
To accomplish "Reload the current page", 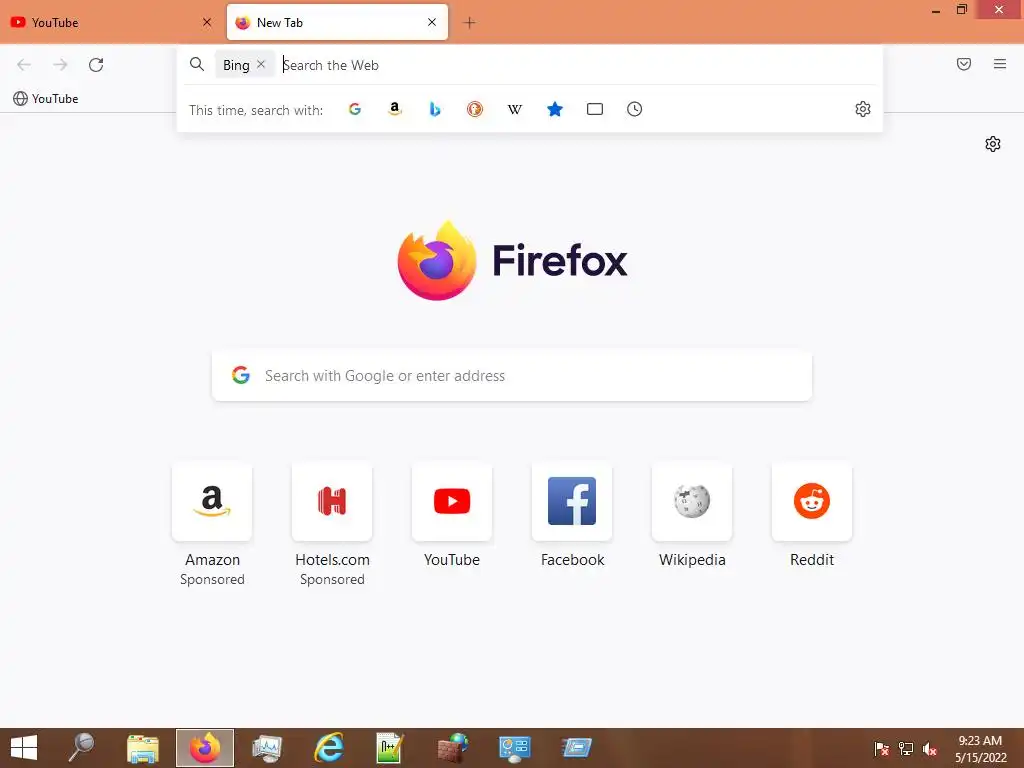I will click(96, 65).
